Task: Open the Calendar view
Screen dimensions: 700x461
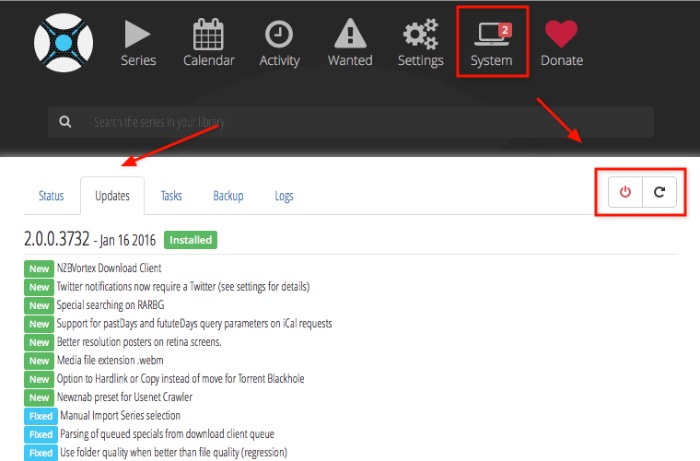Action: point(208,44)
